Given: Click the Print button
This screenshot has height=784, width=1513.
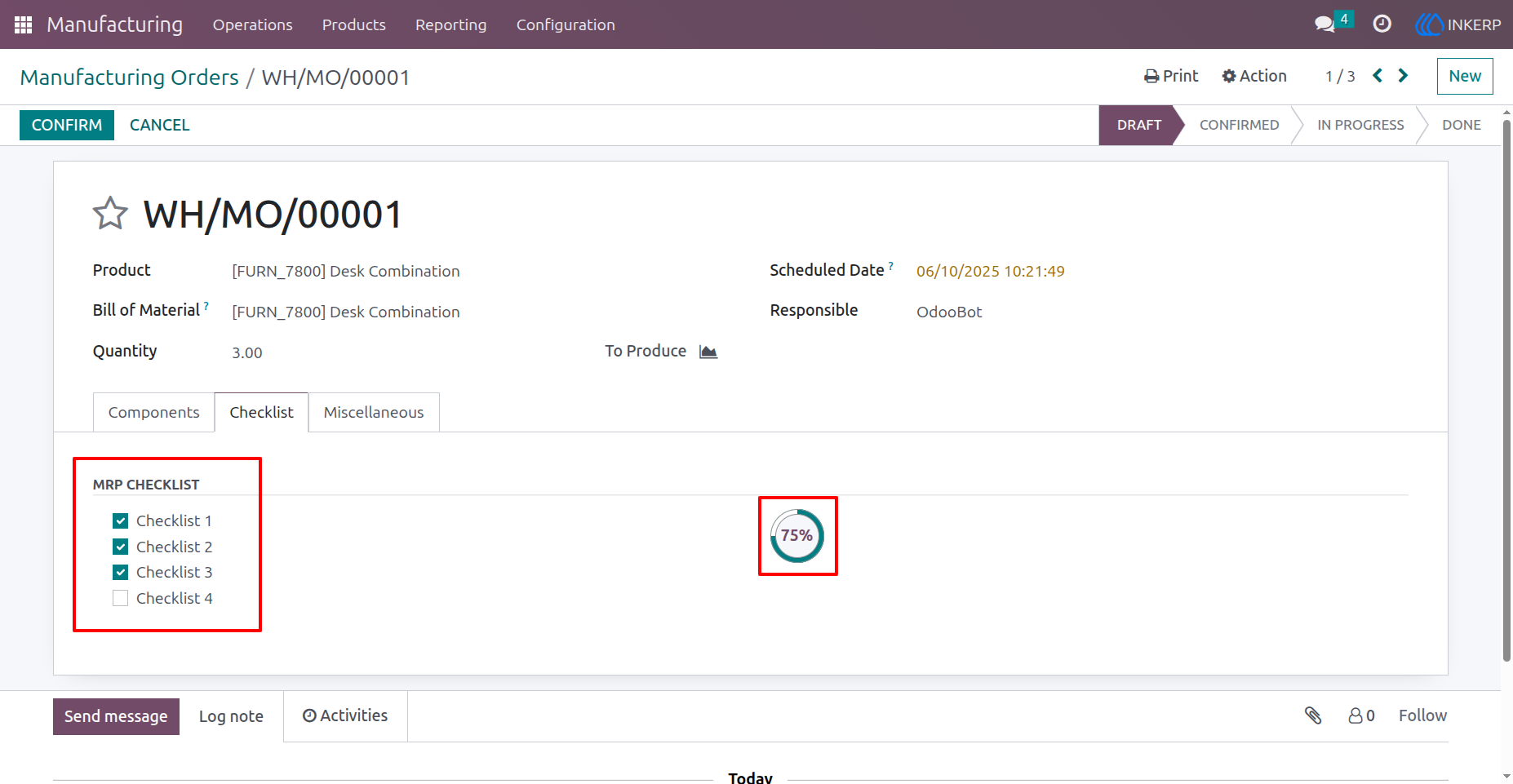Looking at the screenshot, I should (x=1171, y=76).
